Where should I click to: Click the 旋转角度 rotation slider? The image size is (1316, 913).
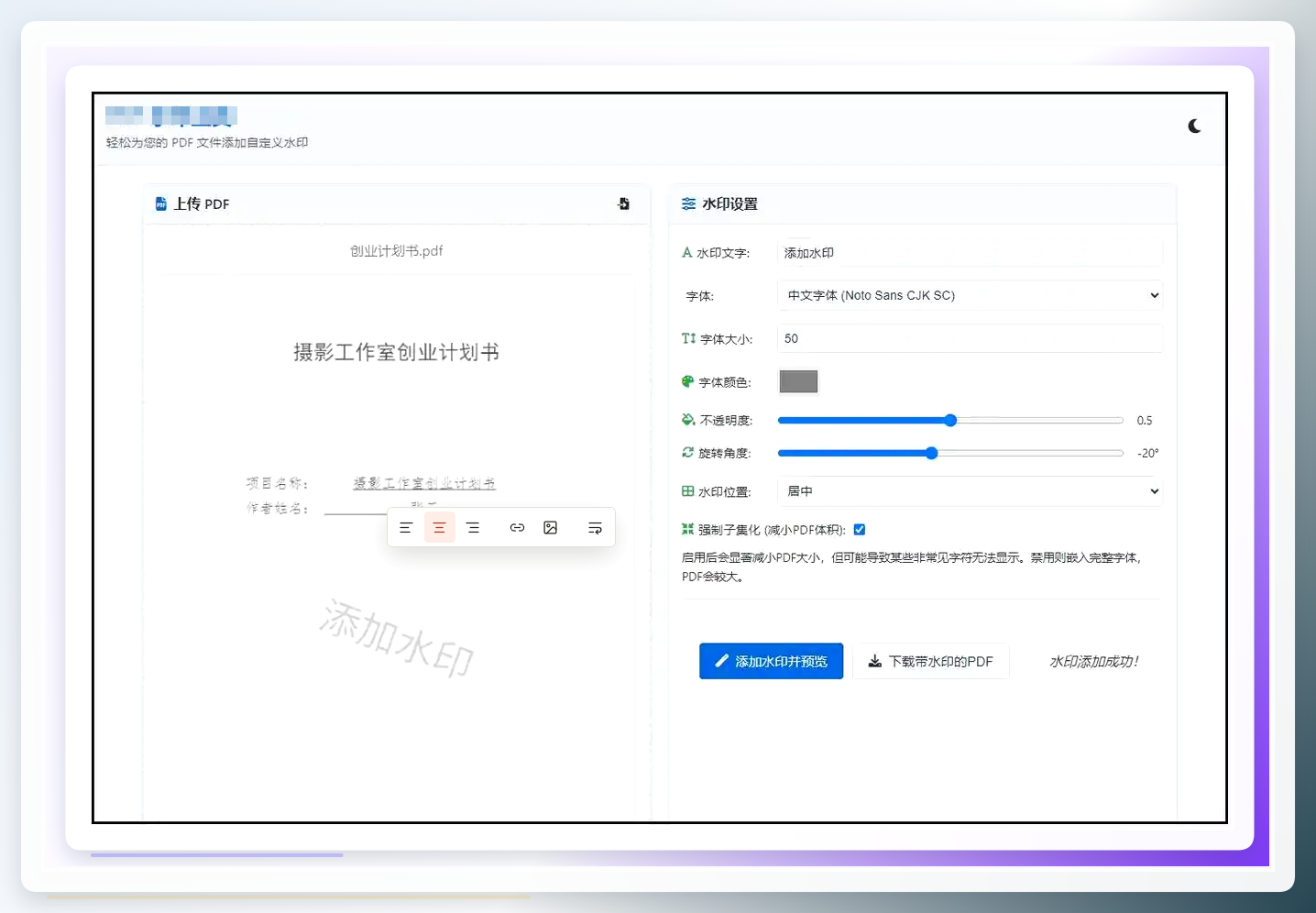[950, 453]
